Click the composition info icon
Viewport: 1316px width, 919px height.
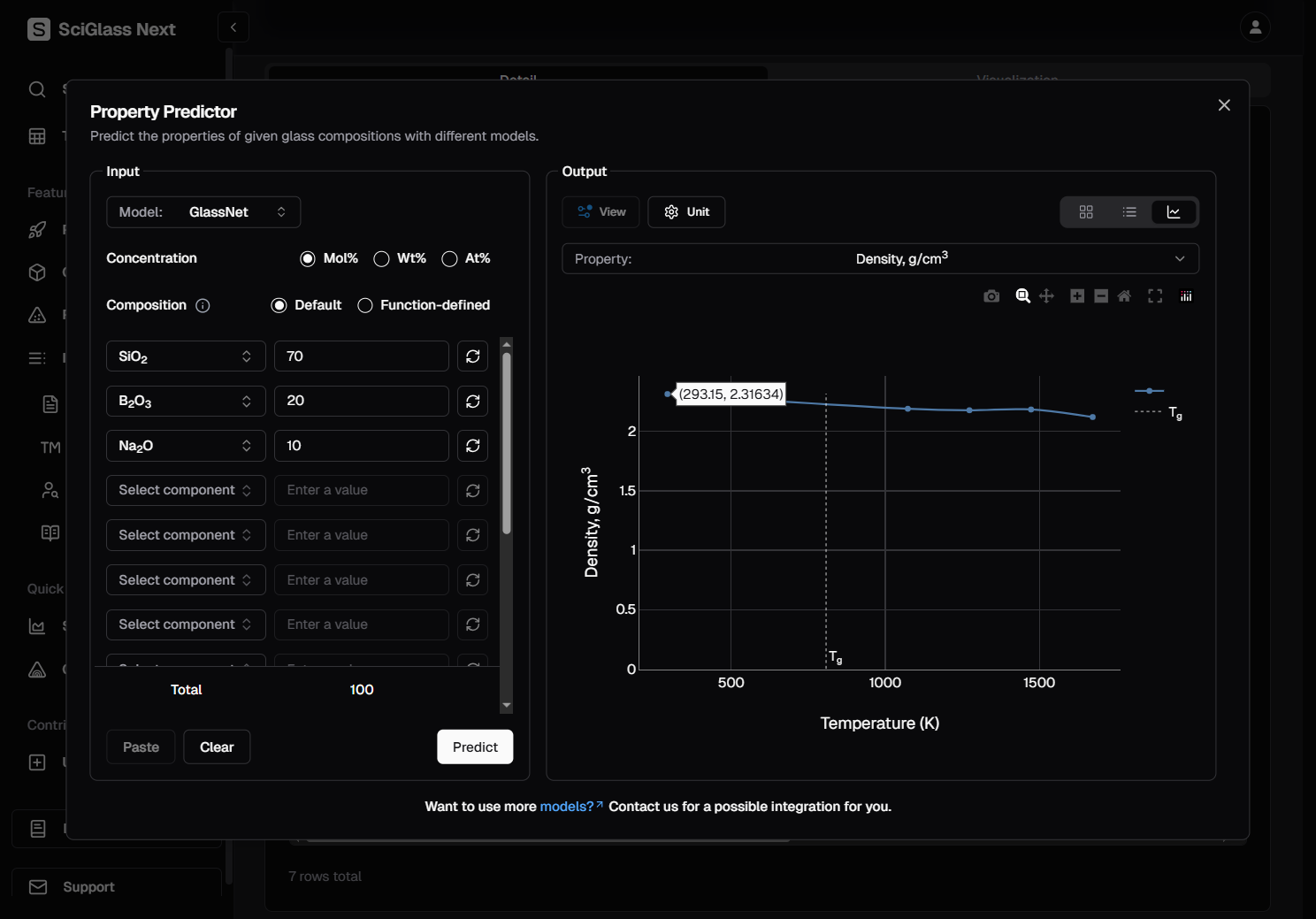click(203, 306)
